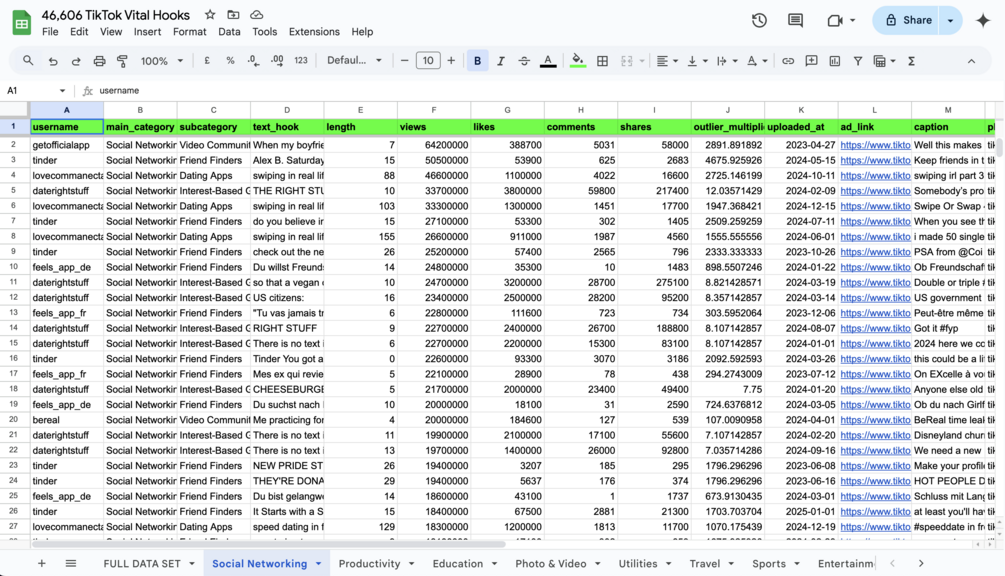Switch to the Photo & Video sheet

coord(551,564)
